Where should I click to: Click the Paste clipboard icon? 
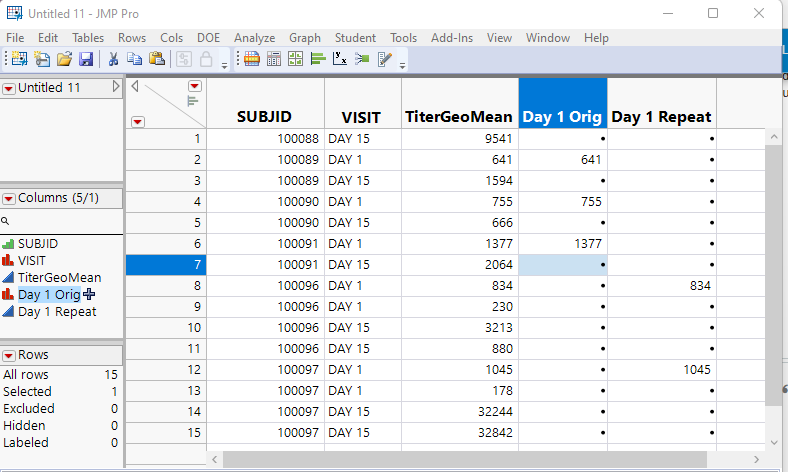point(157,59)
